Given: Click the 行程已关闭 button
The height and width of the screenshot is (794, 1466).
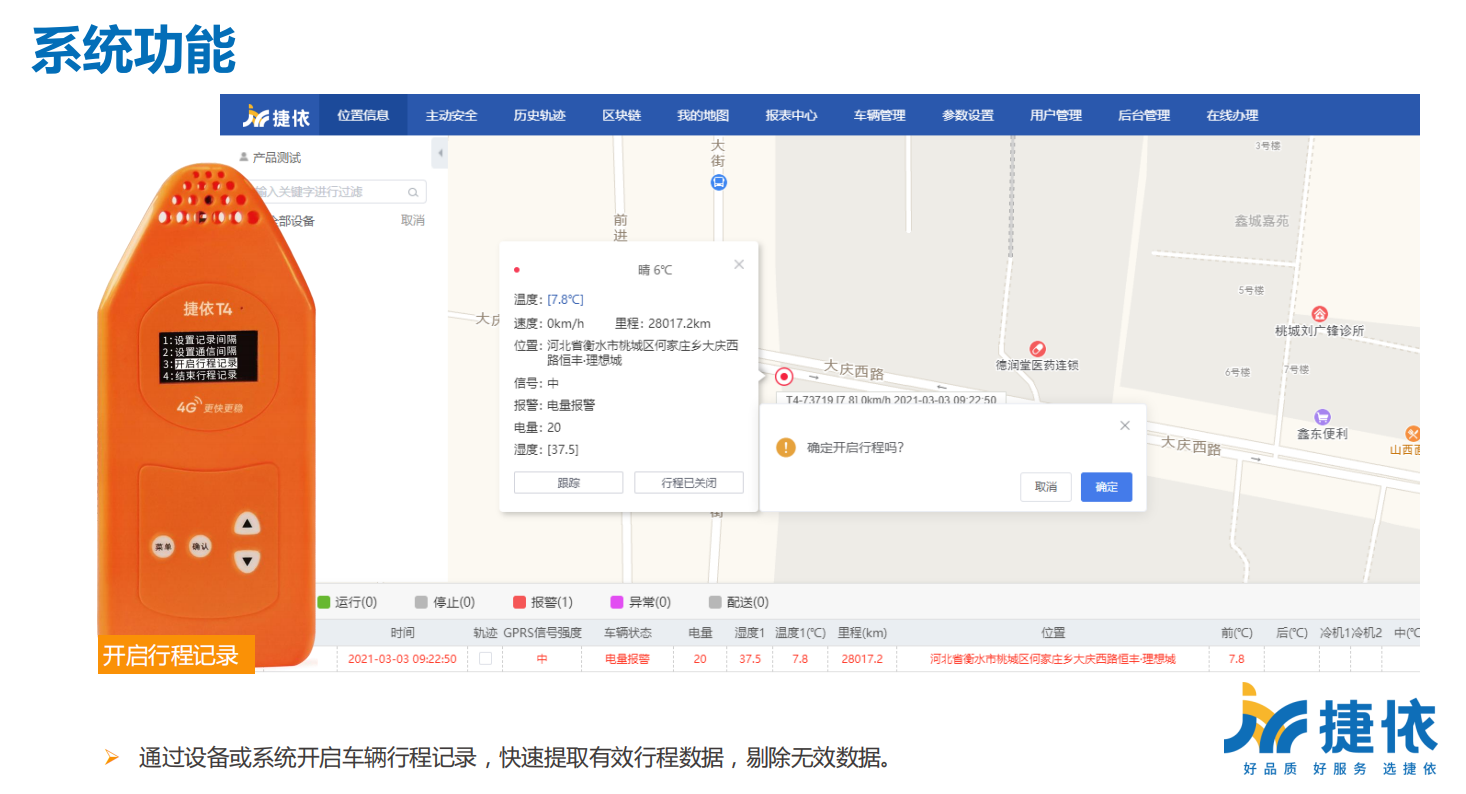Looking at the screenshot, I should point(689,483).
